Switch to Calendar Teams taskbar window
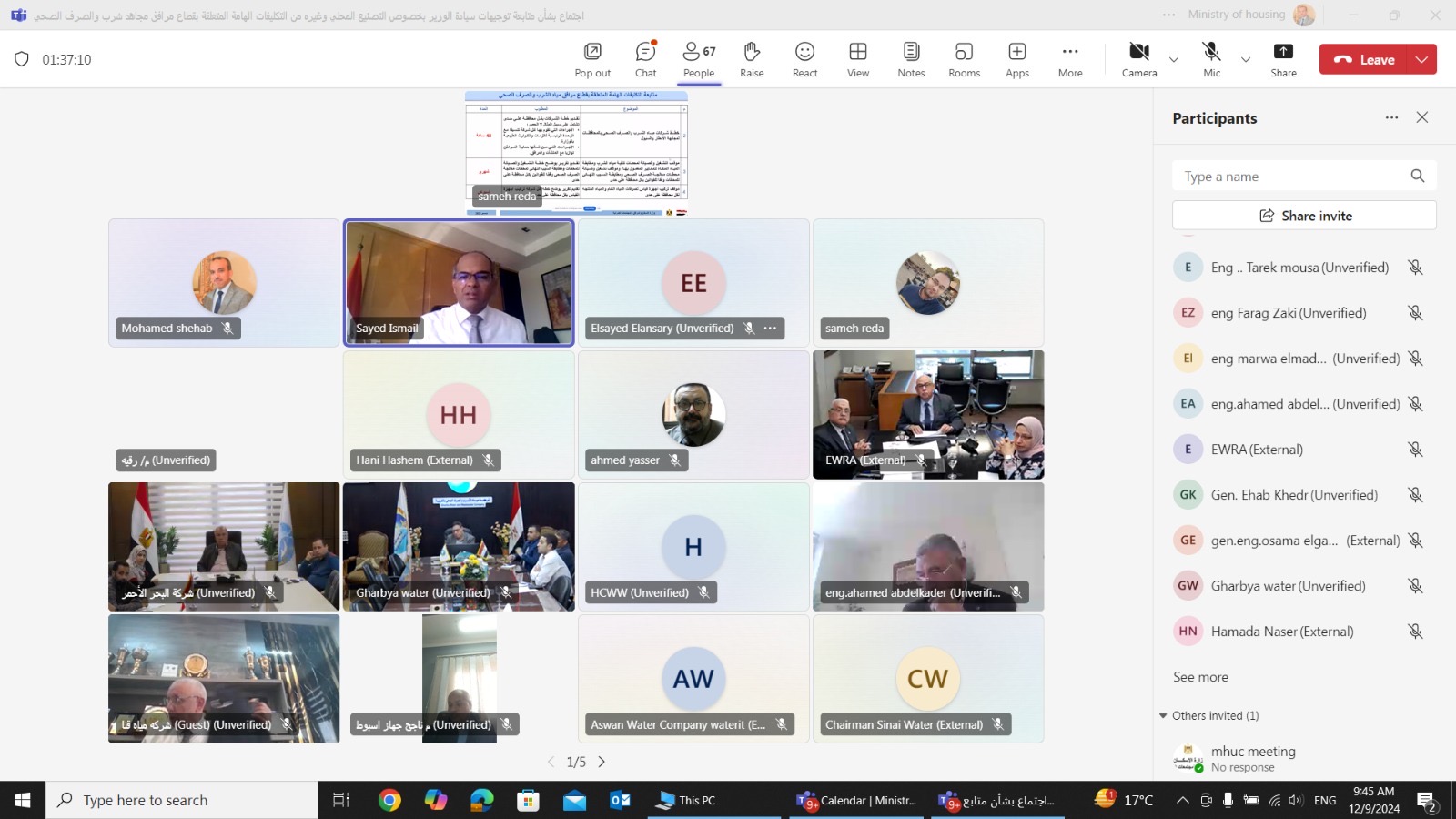 857,800
